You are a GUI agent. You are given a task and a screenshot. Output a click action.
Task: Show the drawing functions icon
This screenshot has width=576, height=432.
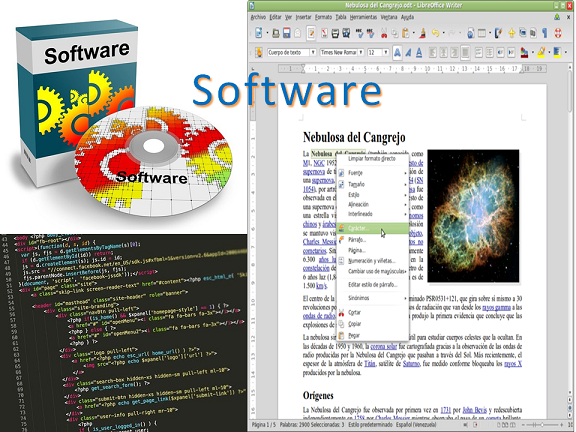[498, 33]
